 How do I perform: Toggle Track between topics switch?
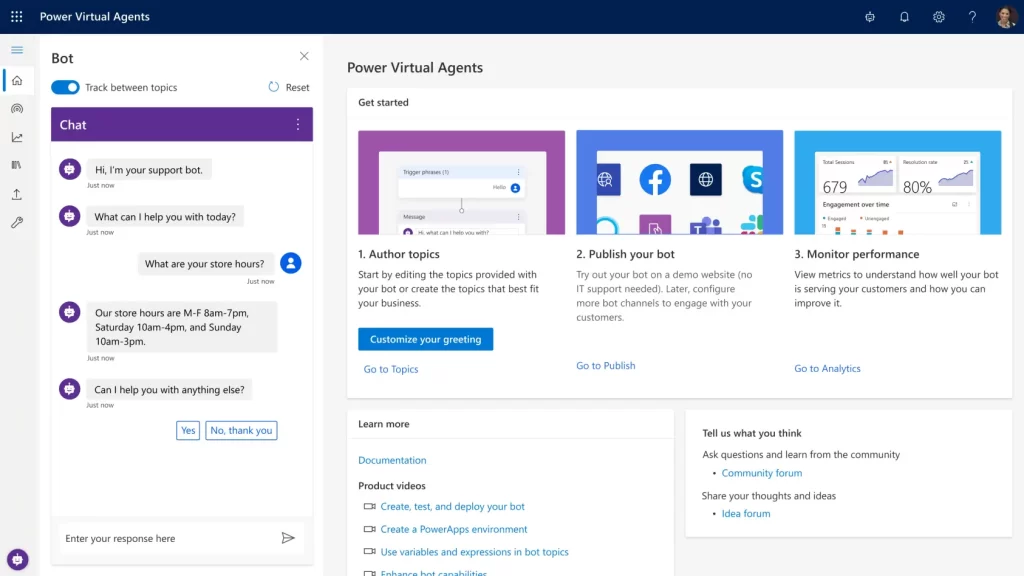(65, 87)
